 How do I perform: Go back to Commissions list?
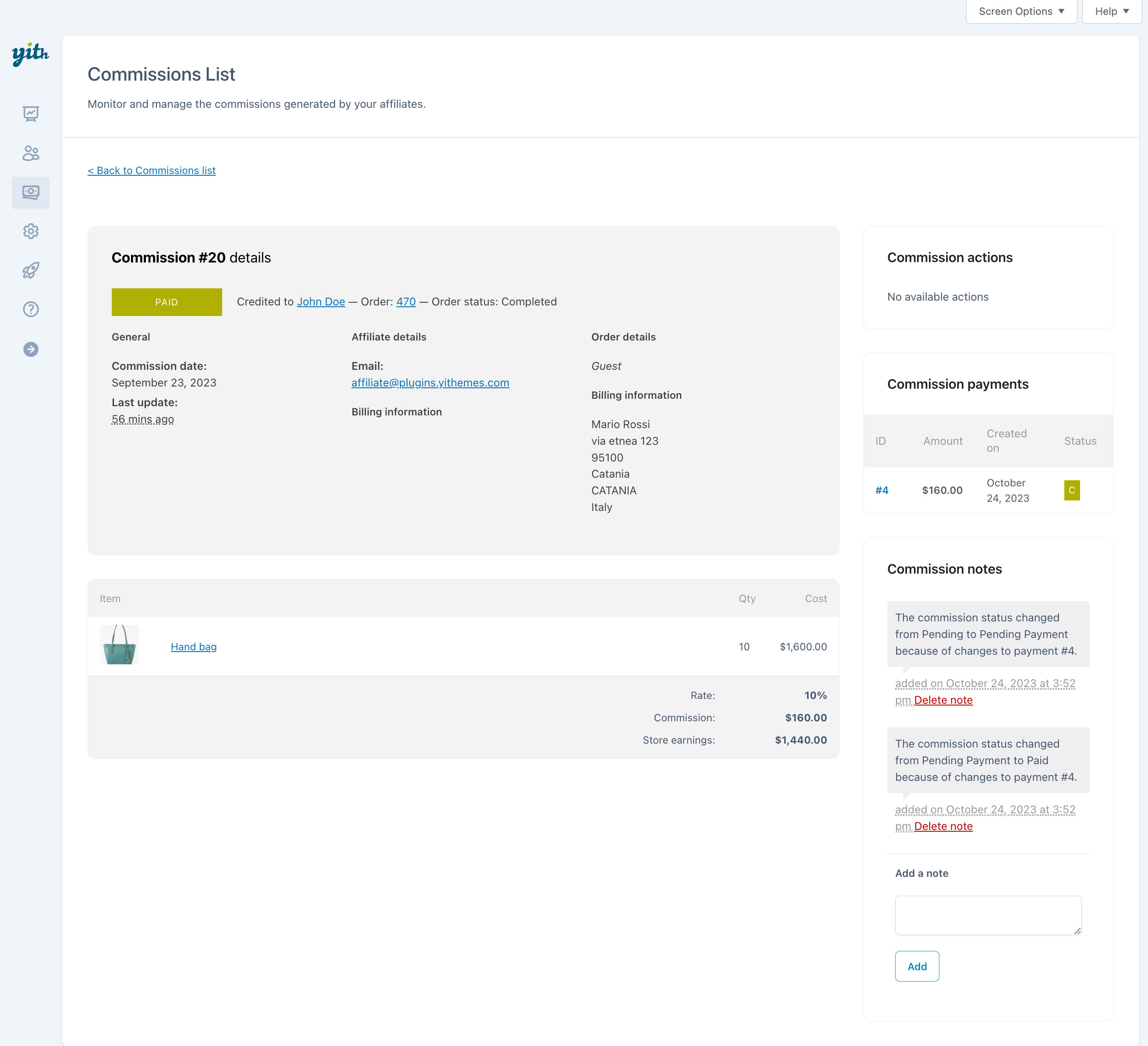click(152, 170)
